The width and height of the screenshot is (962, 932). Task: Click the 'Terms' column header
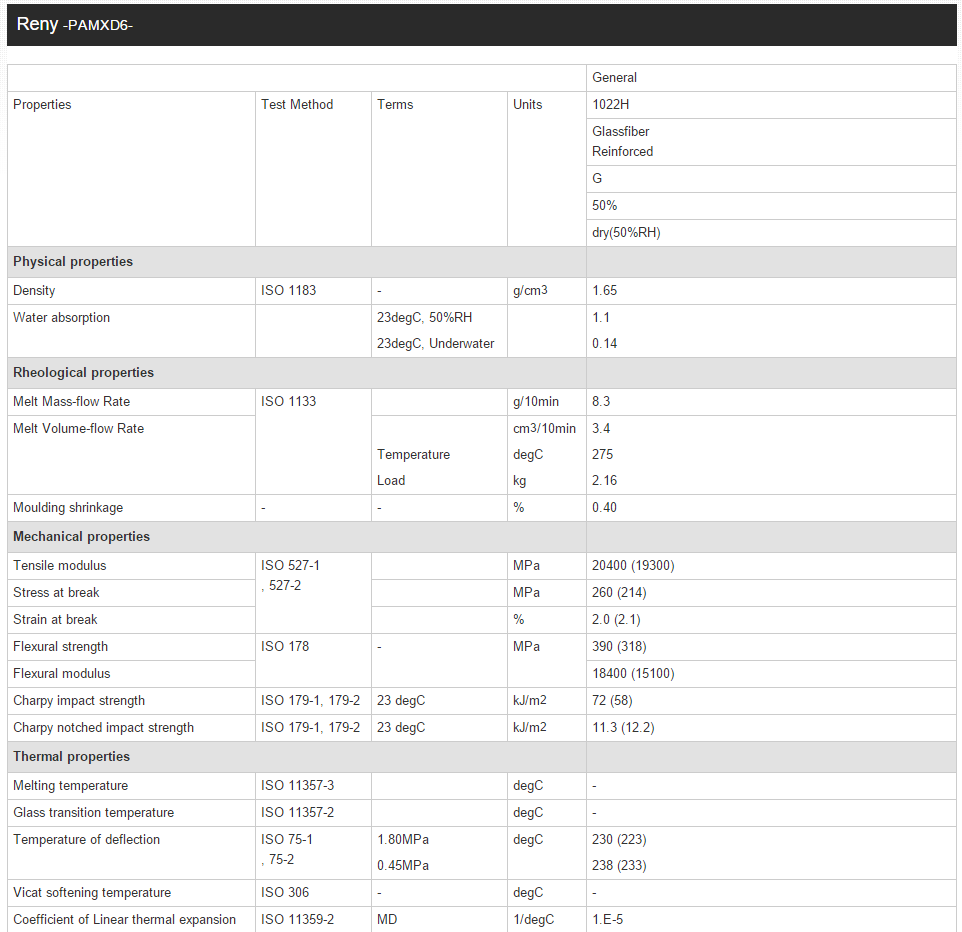point(394,105)
